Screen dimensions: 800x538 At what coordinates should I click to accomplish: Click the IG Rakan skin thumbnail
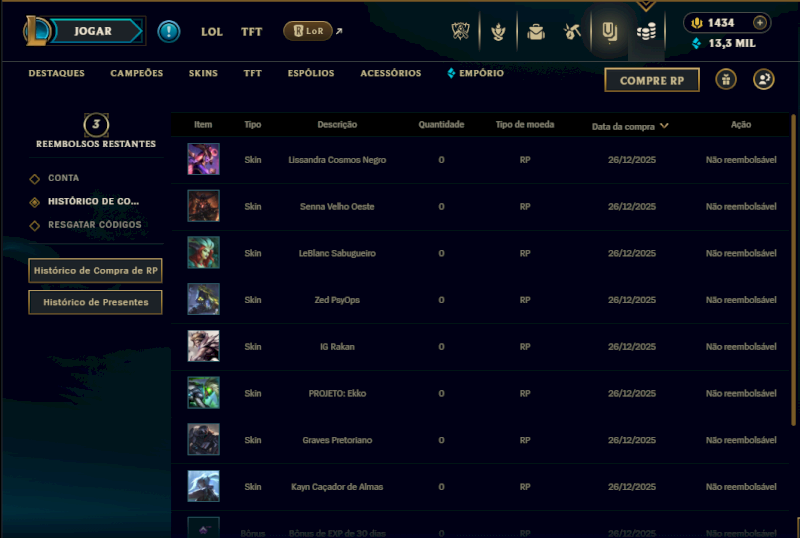[x=204, y=346]
